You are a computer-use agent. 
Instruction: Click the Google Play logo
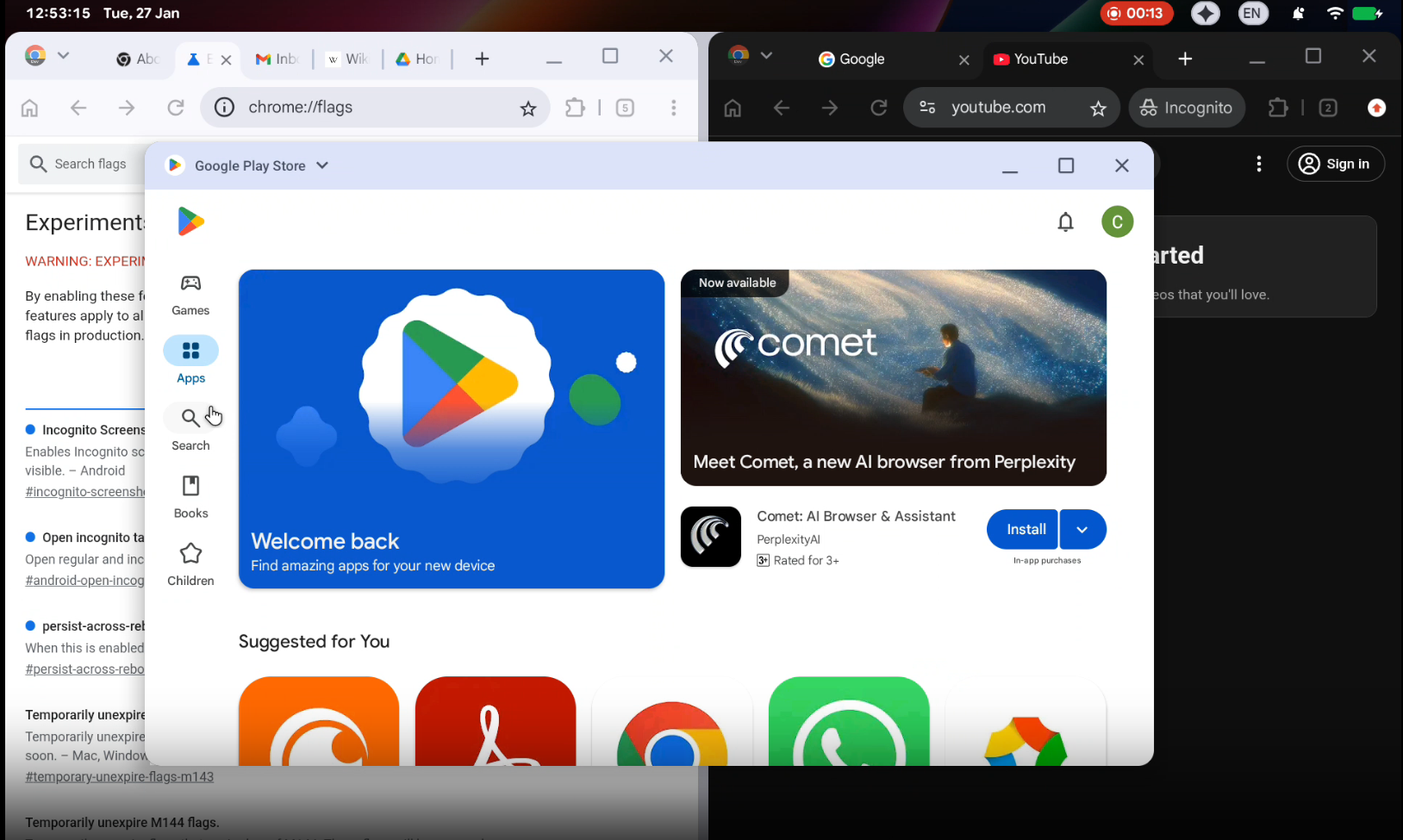(190, 221)
